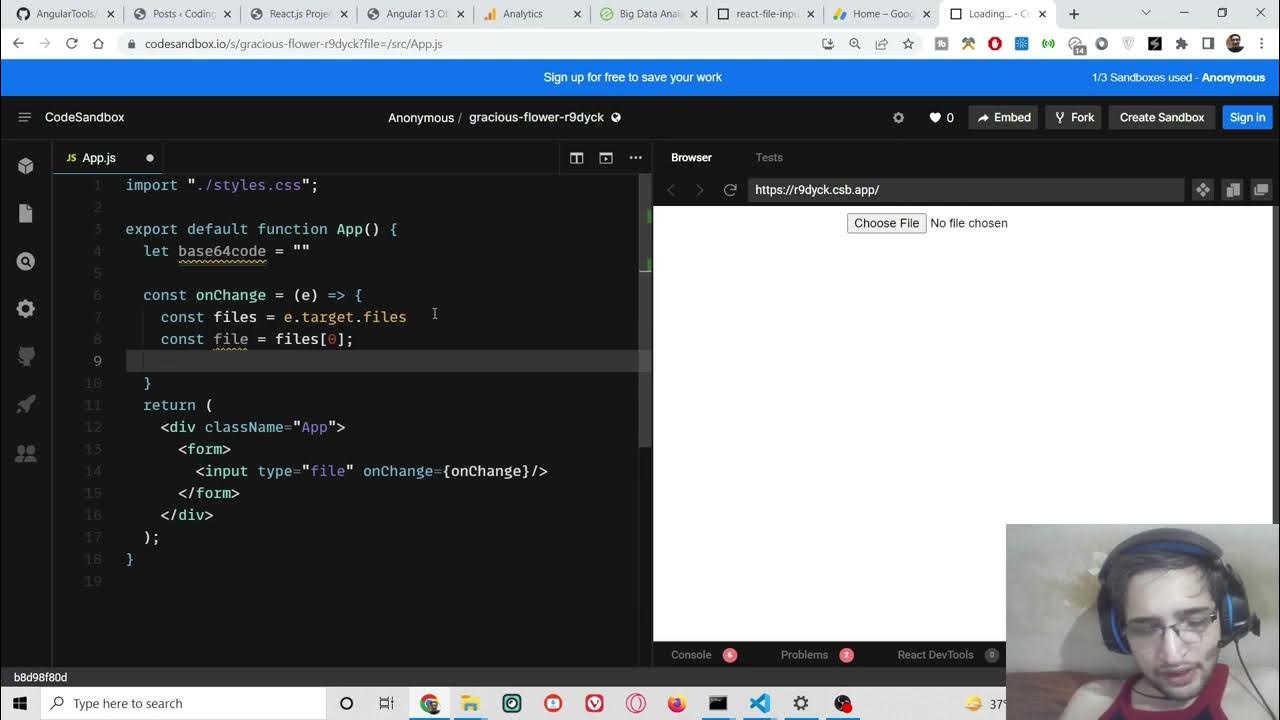
Task: Click the Windows taskbar search box
Action: pos(185,703)
